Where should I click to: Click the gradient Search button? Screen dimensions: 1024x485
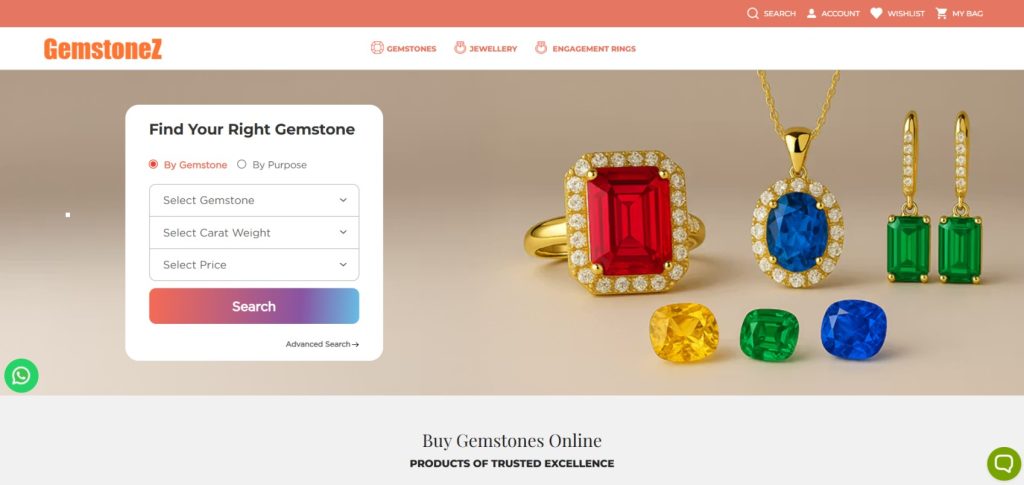tap(254, 306)
